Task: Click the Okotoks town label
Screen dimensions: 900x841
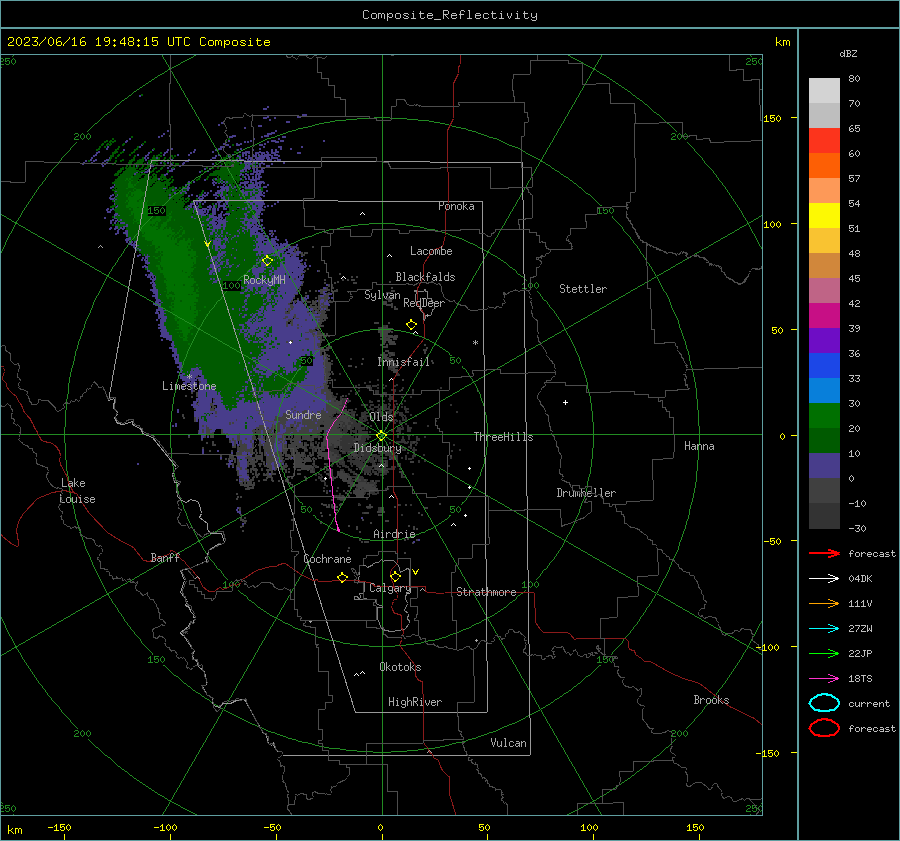Action: pyautogui.click(x=400, y=667)
